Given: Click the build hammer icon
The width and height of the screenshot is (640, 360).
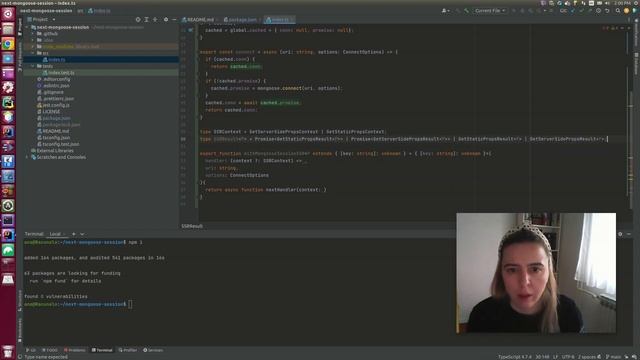Looking at the screenshot, I should [467, 11].
